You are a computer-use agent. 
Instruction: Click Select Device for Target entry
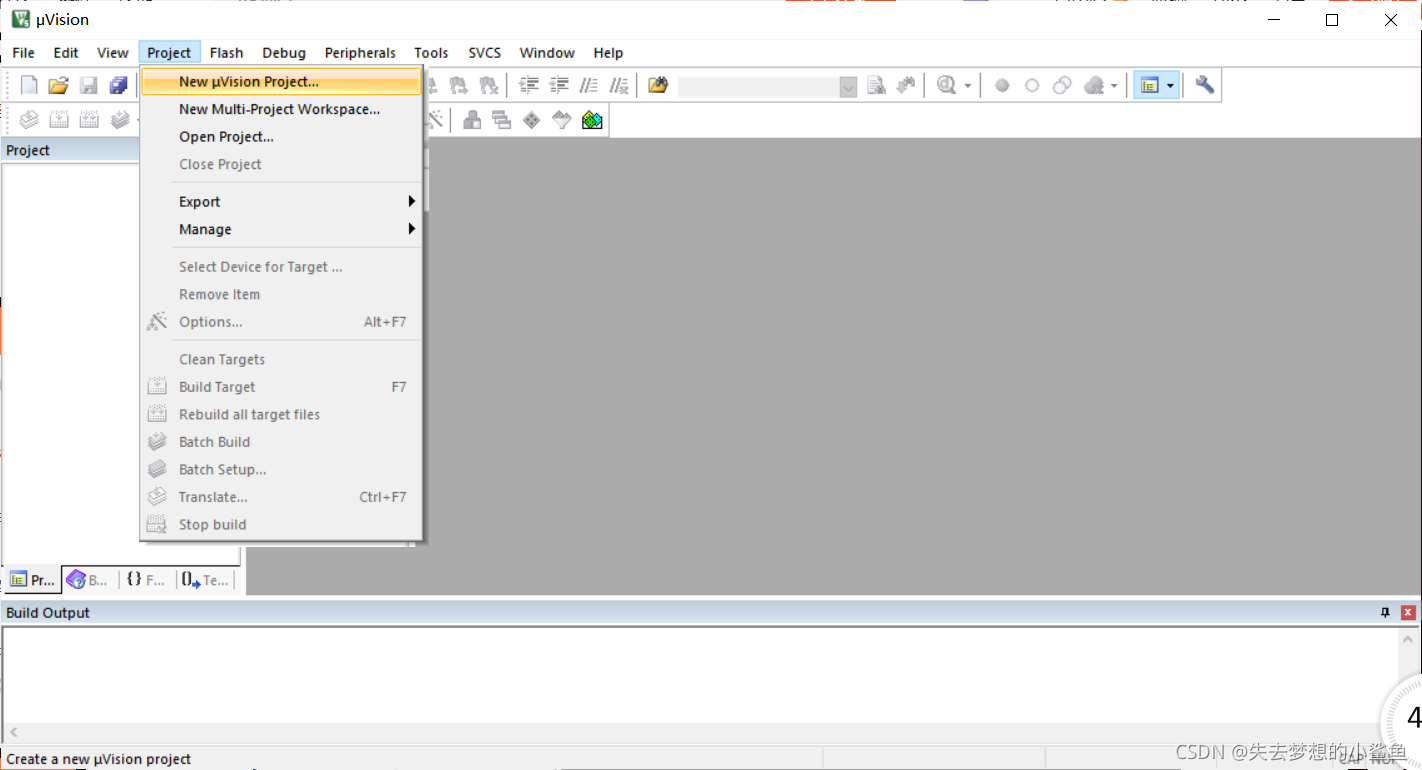click(x=282, y=267)
